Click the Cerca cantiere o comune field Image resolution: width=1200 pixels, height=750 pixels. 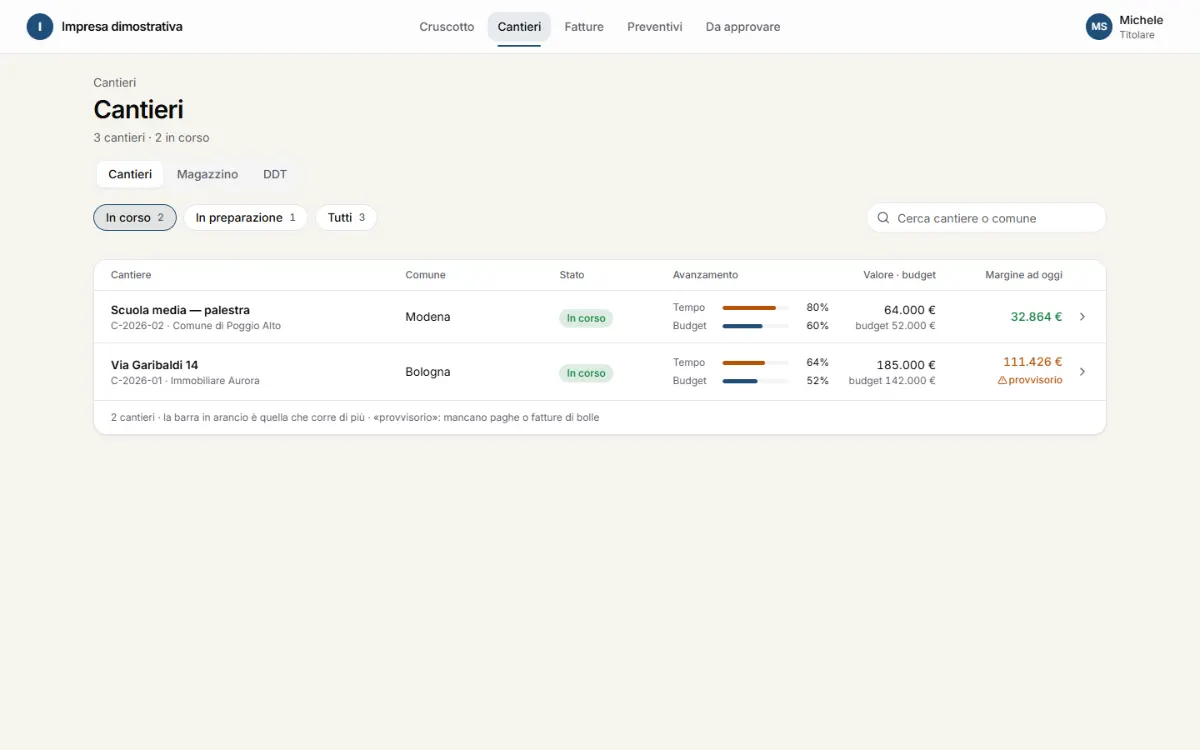coord(987,218)
